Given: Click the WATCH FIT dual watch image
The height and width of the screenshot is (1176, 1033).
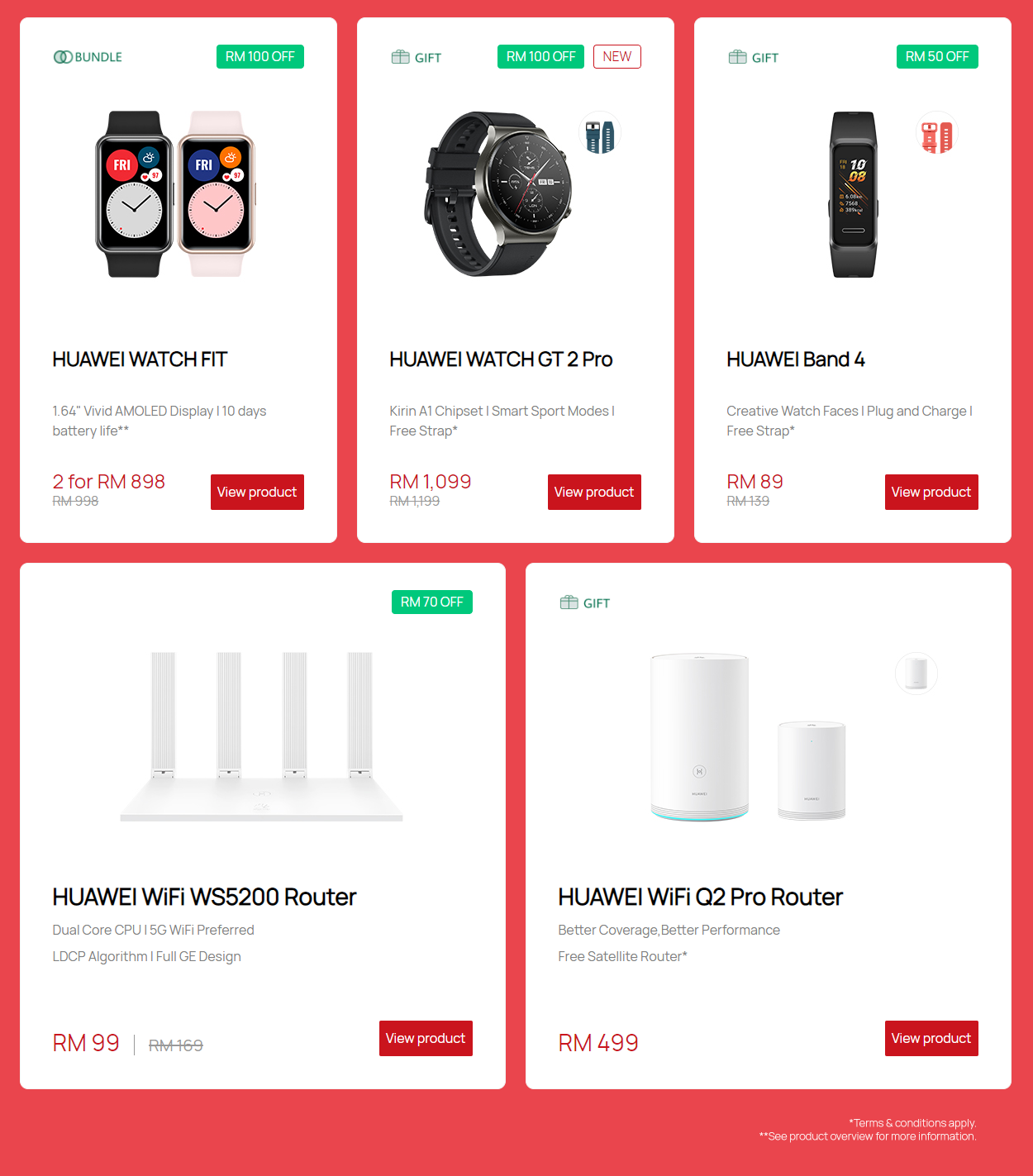Looking at the screenshot, I should point(175,194).
